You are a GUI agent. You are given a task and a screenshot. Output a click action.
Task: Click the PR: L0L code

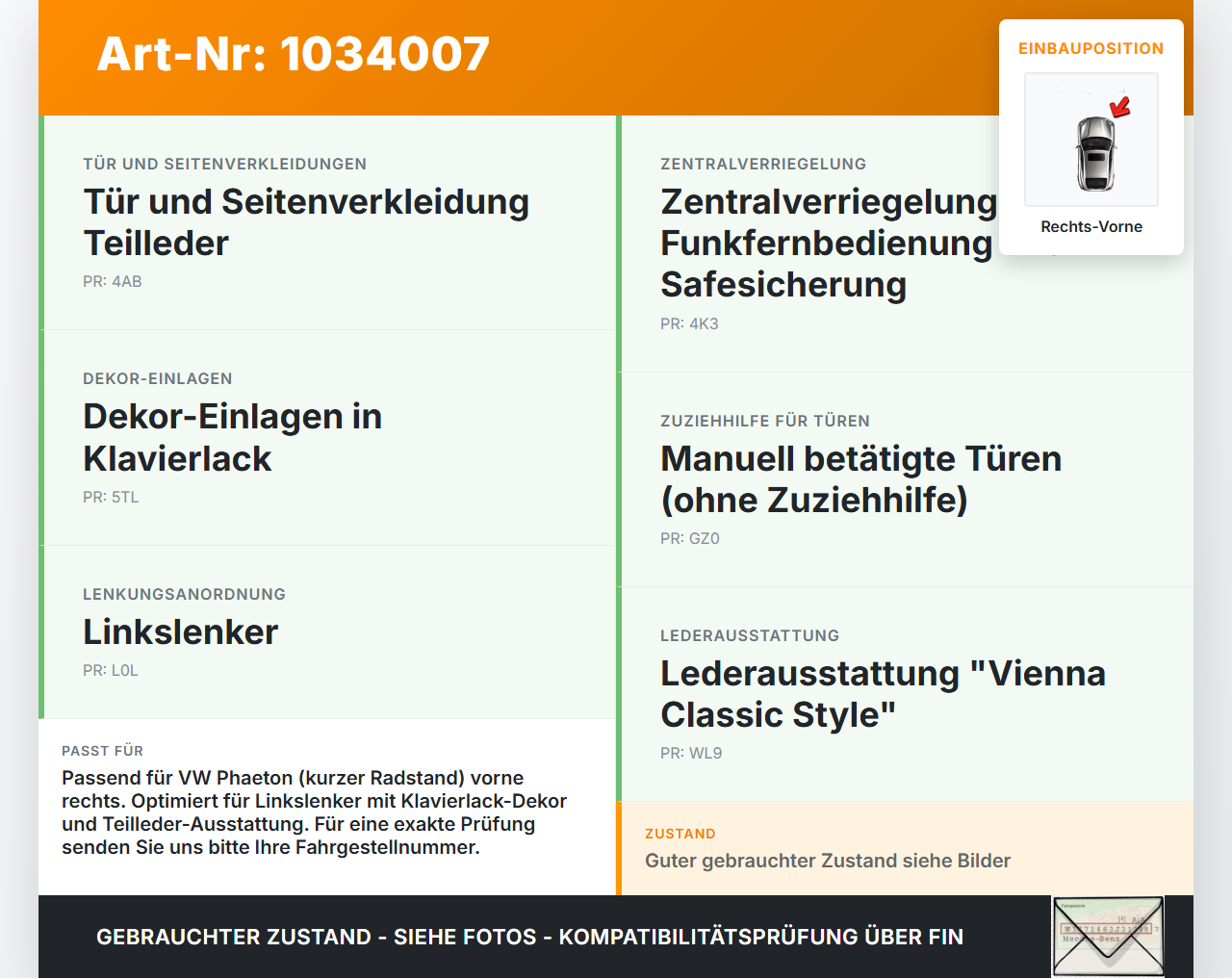pos(111,671)
